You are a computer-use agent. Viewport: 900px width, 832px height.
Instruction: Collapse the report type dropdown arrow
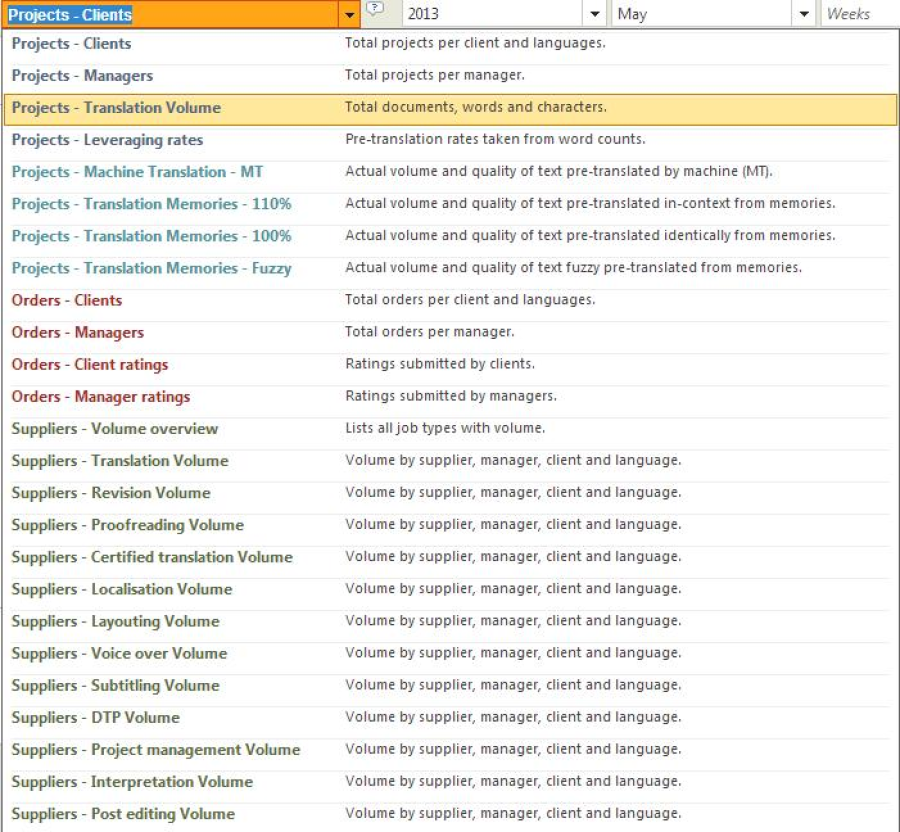point(349,15)
